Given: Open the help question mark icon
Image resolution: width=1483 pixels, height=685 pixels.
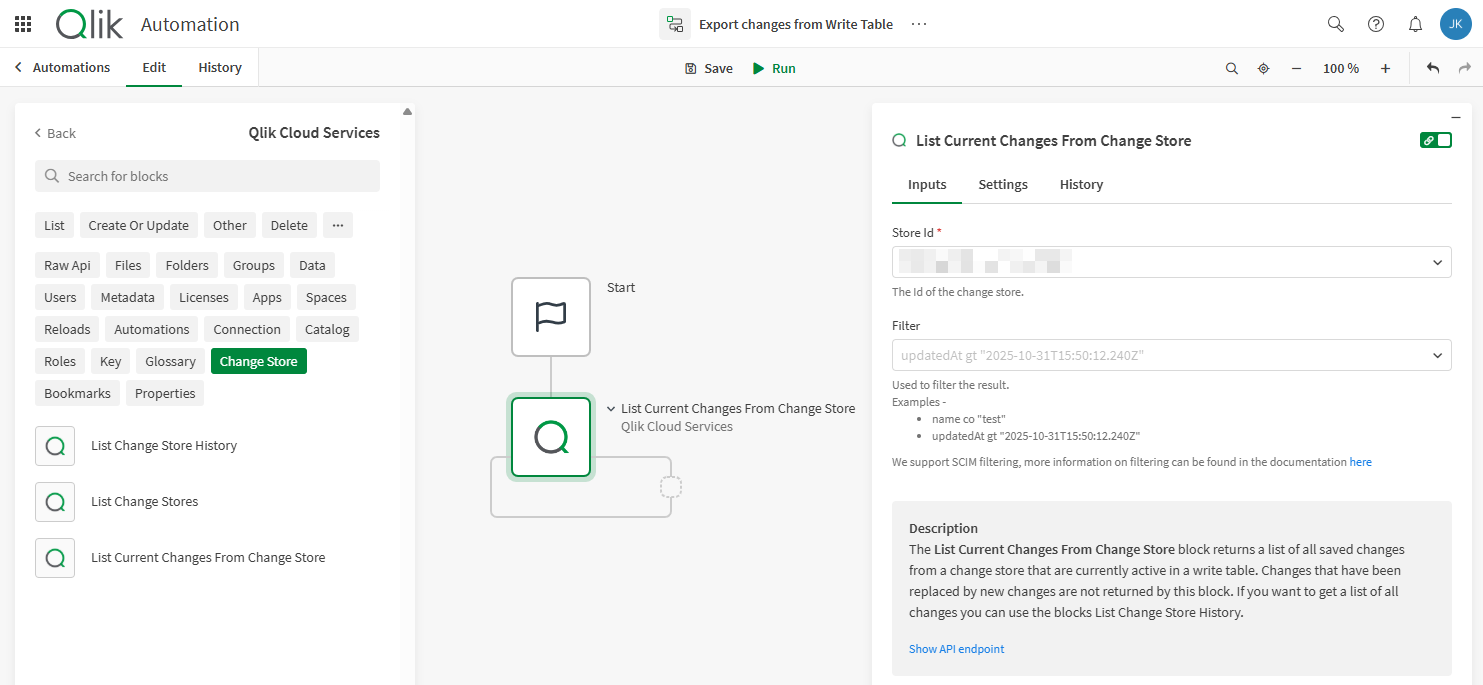Looking at the screenshot, I should 1376,24.
